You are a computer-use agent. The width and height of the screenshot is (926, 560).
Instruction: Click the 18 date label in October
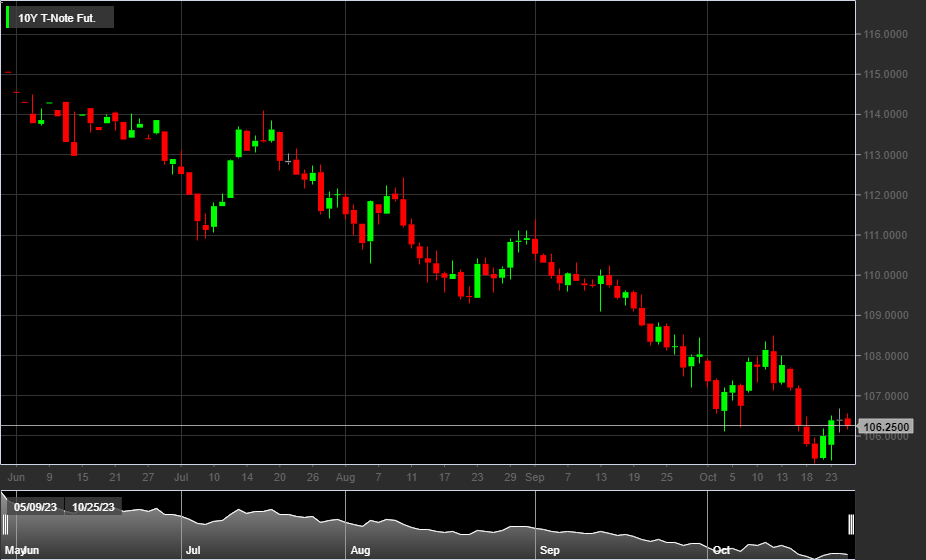tap(807, 477)
